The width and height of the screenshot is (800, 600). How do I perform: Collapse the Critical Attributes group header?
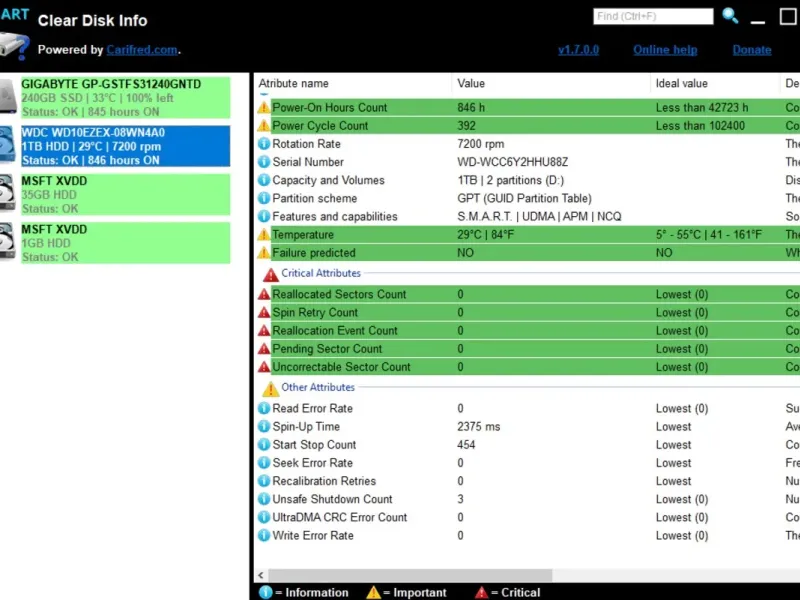coord(321,273)
